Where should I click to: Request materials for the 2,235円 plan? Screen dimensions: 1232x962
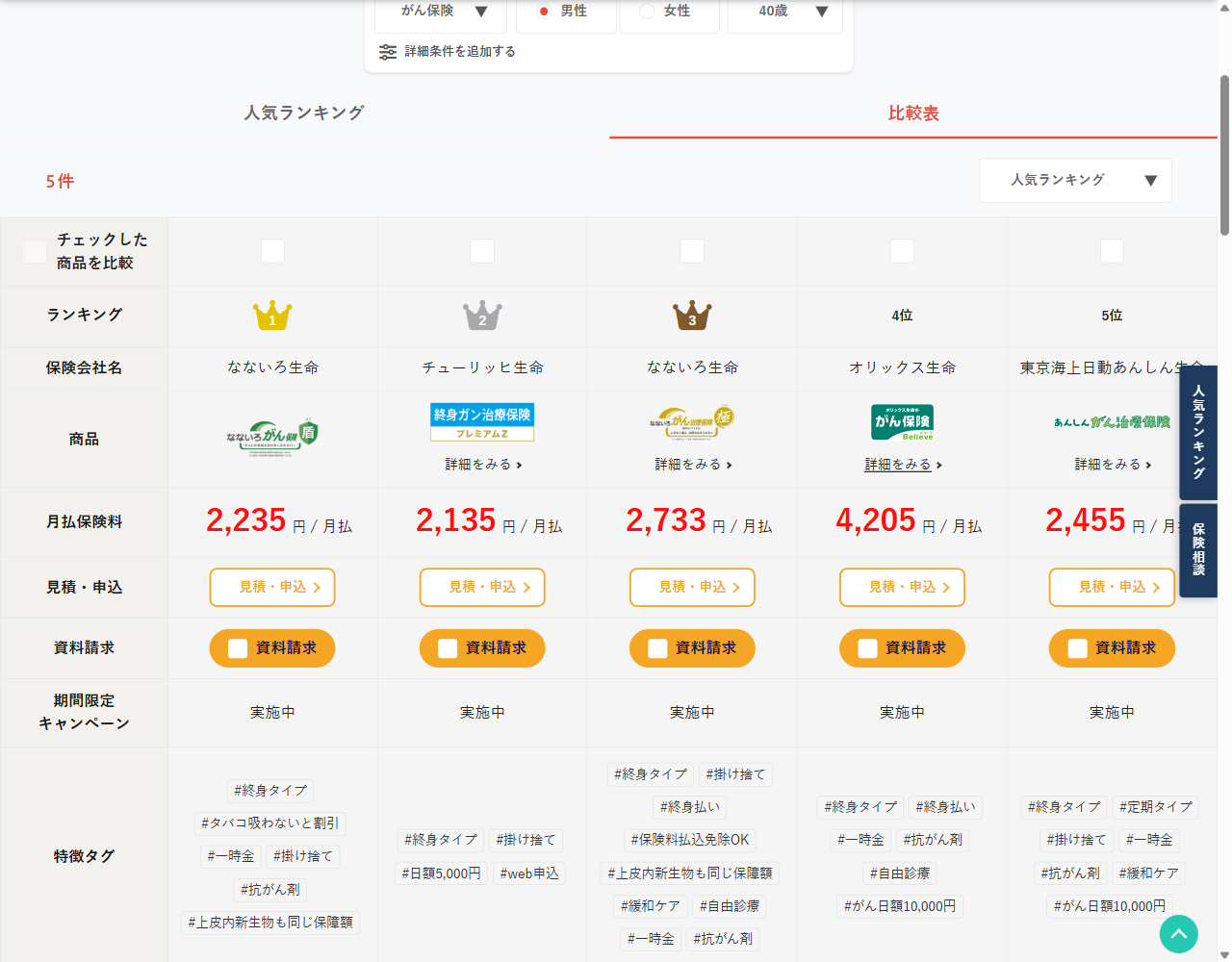coord(272,648)
